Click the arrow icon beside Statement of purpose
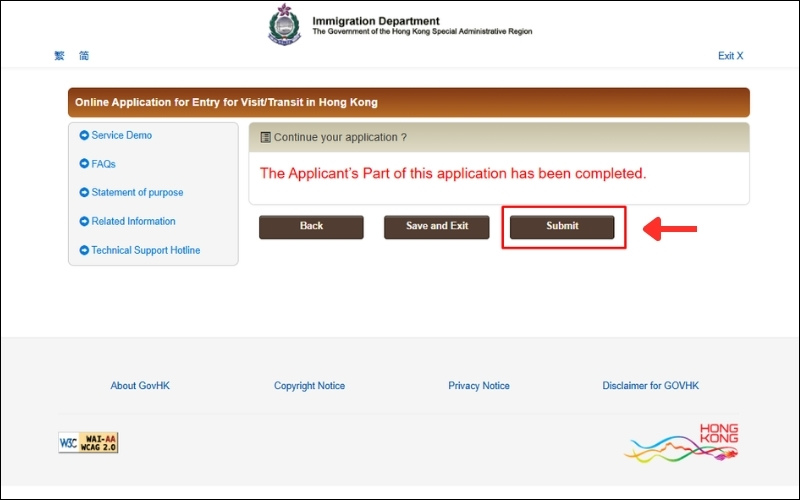 tap(84, 192)
